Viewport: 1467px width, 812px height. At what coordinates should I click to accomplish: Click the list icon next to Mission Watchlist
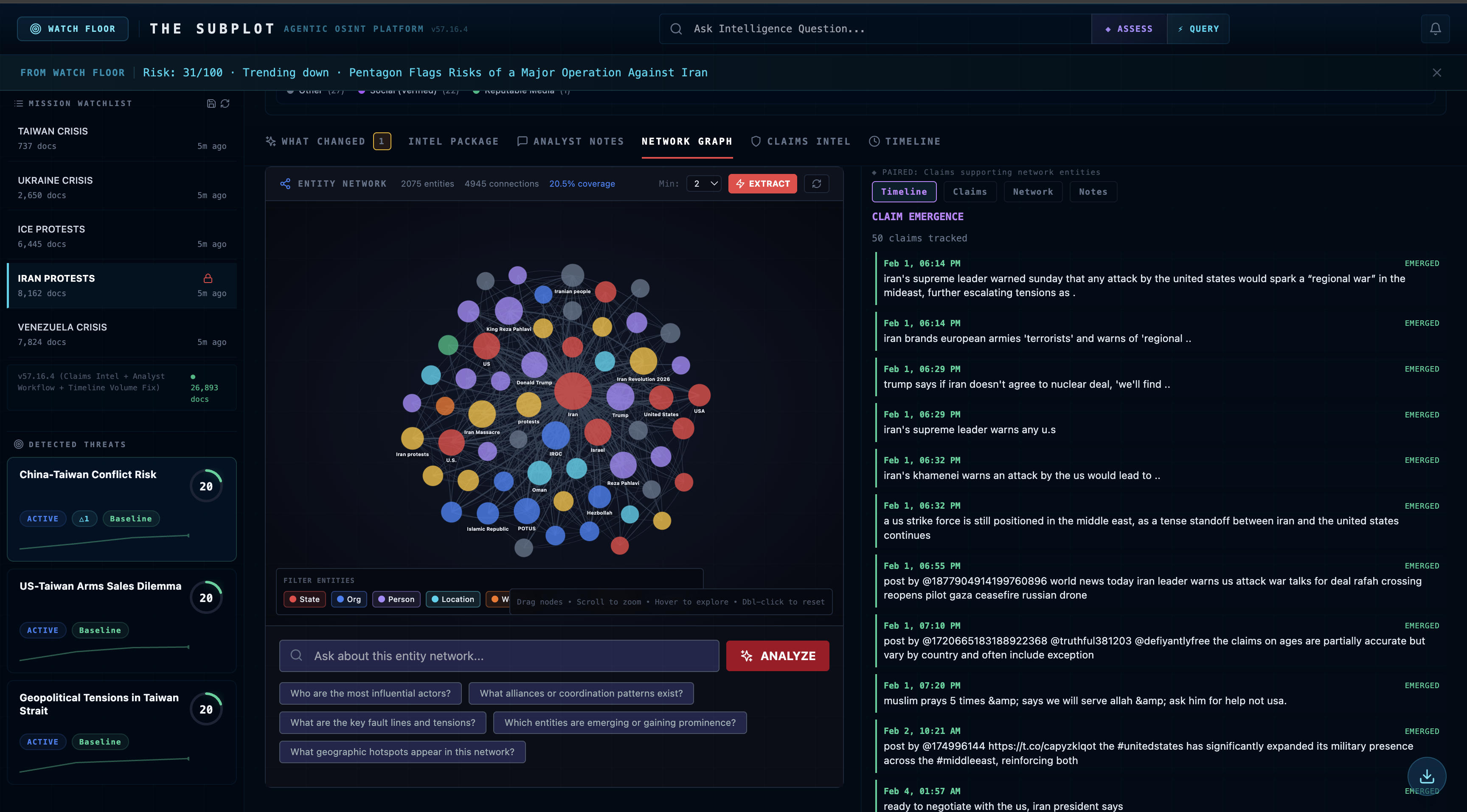click(x=19, y=103)
